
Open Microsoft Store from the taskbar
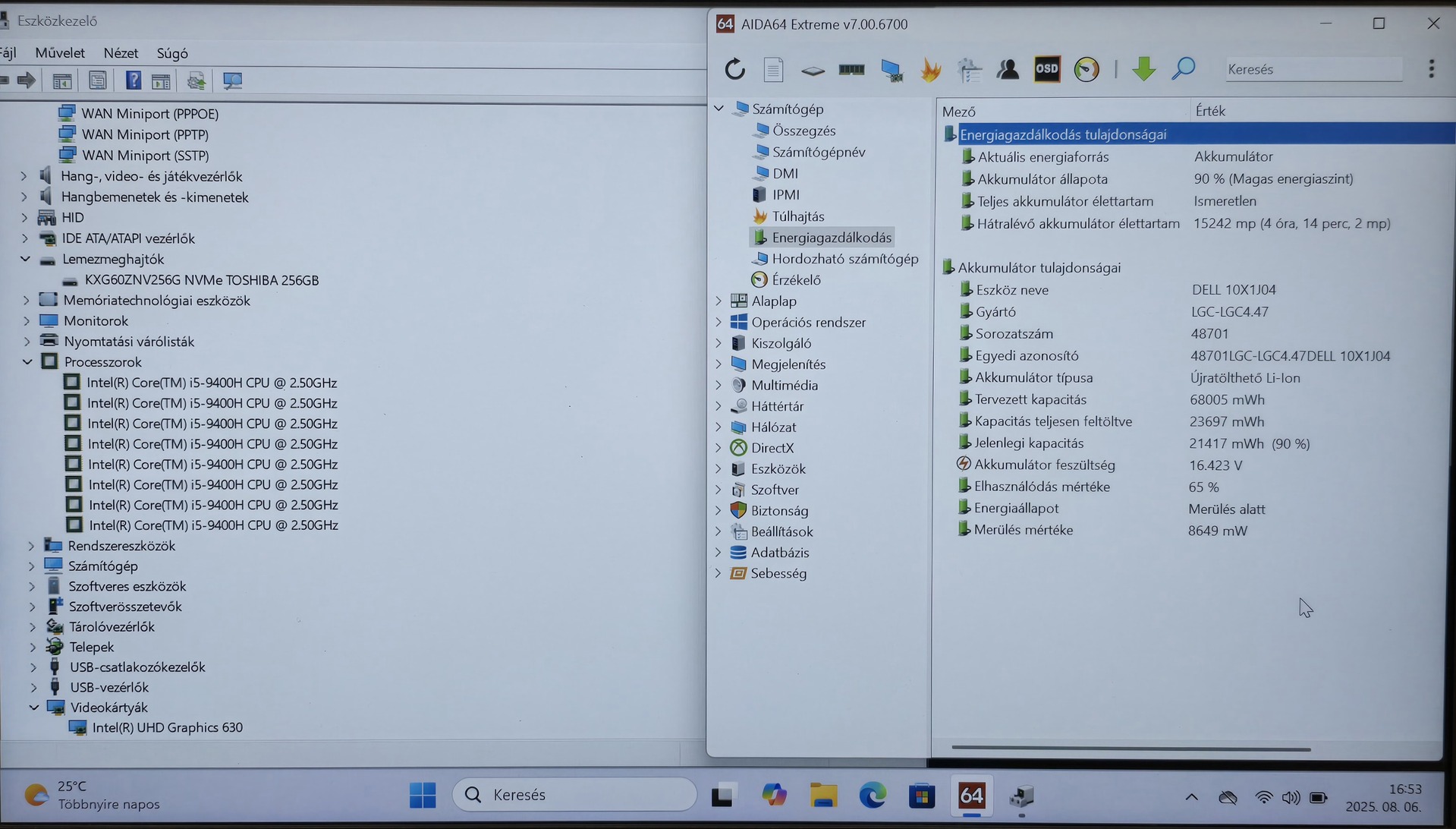(x=922, y=795)
